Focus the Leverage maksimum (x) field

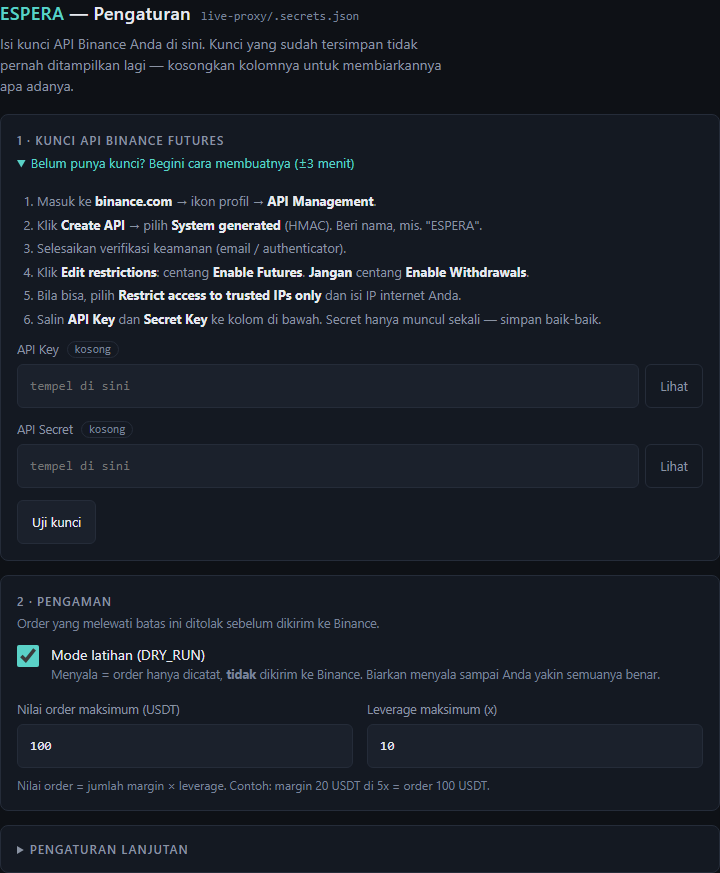pos(535,746)
